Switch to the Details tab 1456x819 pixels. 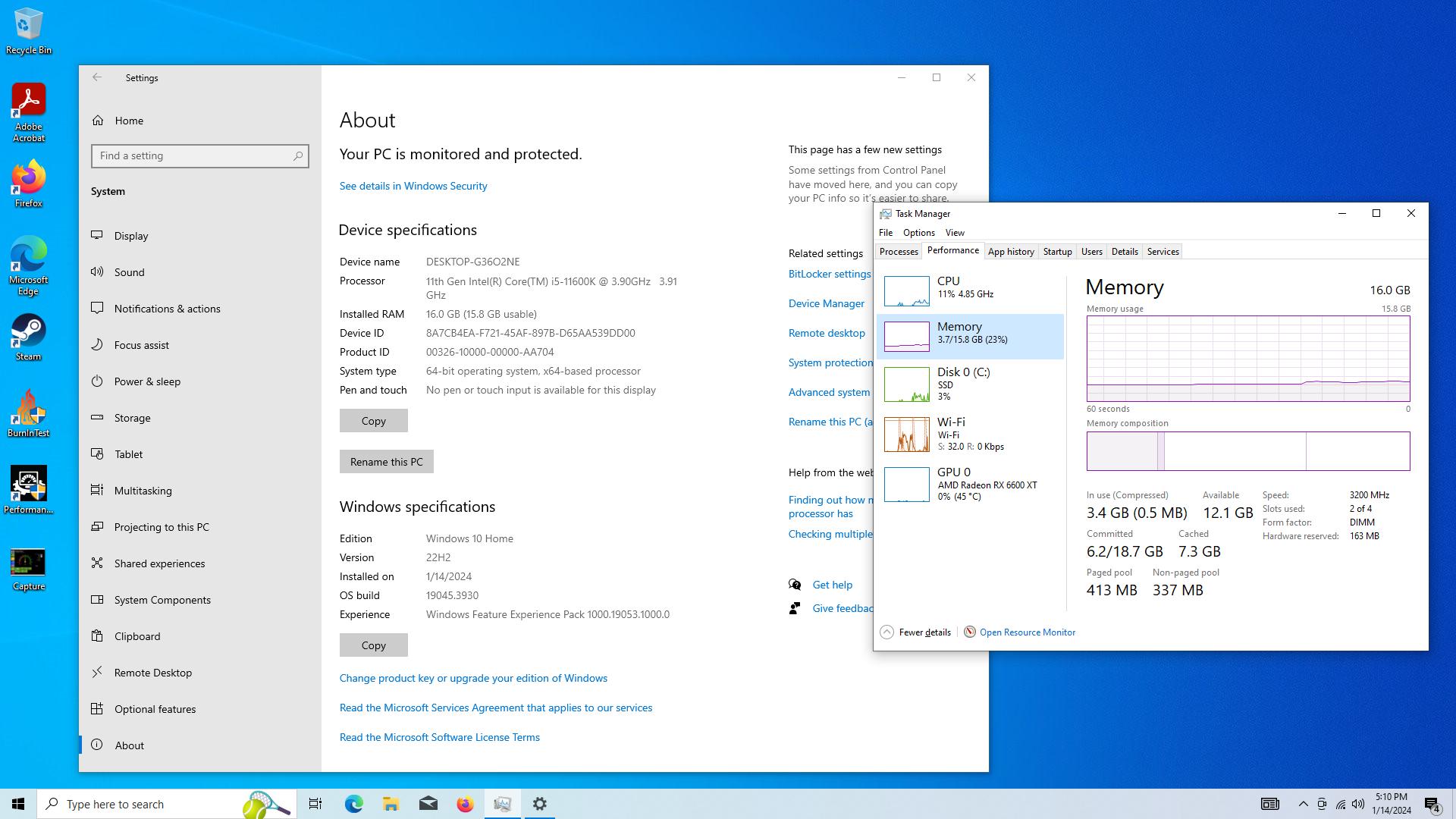(x=1125, y=252)
